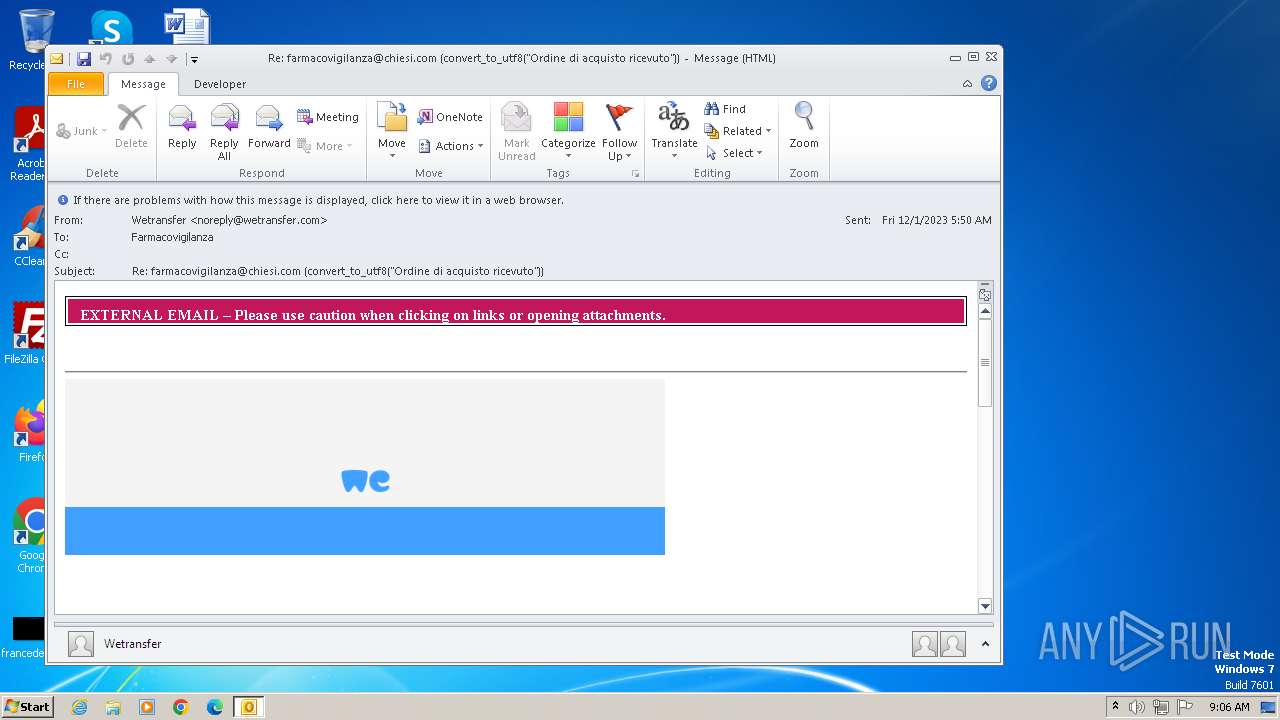
Task: Open the Categorize color menu
Action: (568, 131)
